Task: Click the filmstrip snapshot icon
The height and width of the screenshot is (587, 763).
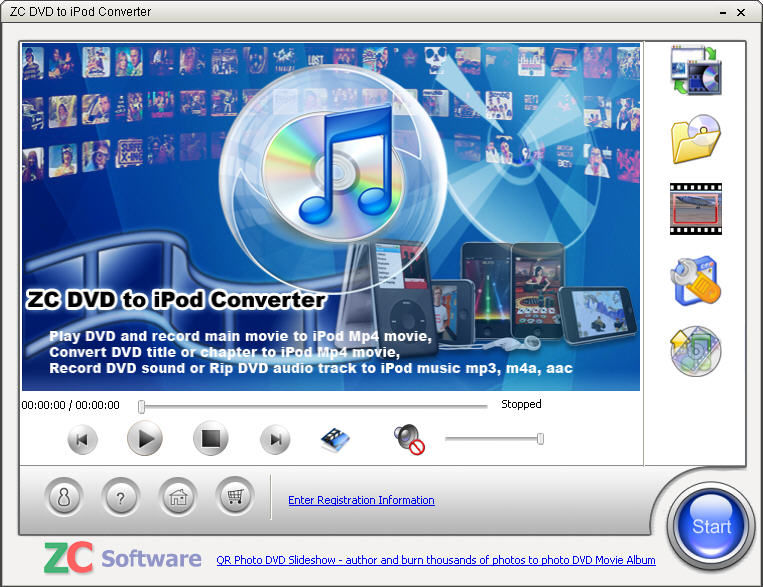Action: click(x=335, y=440)
